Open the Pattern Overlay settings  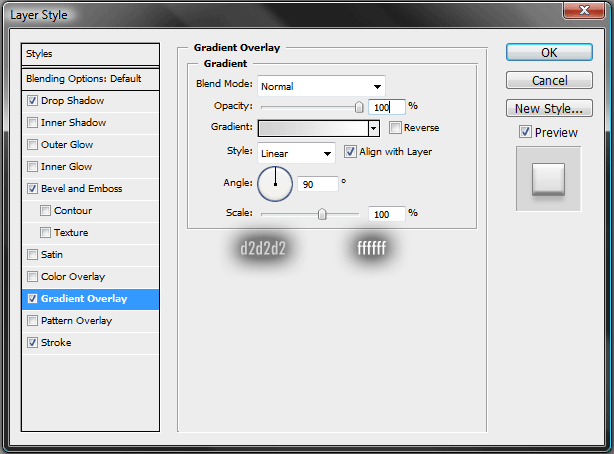tap(76, 320)
